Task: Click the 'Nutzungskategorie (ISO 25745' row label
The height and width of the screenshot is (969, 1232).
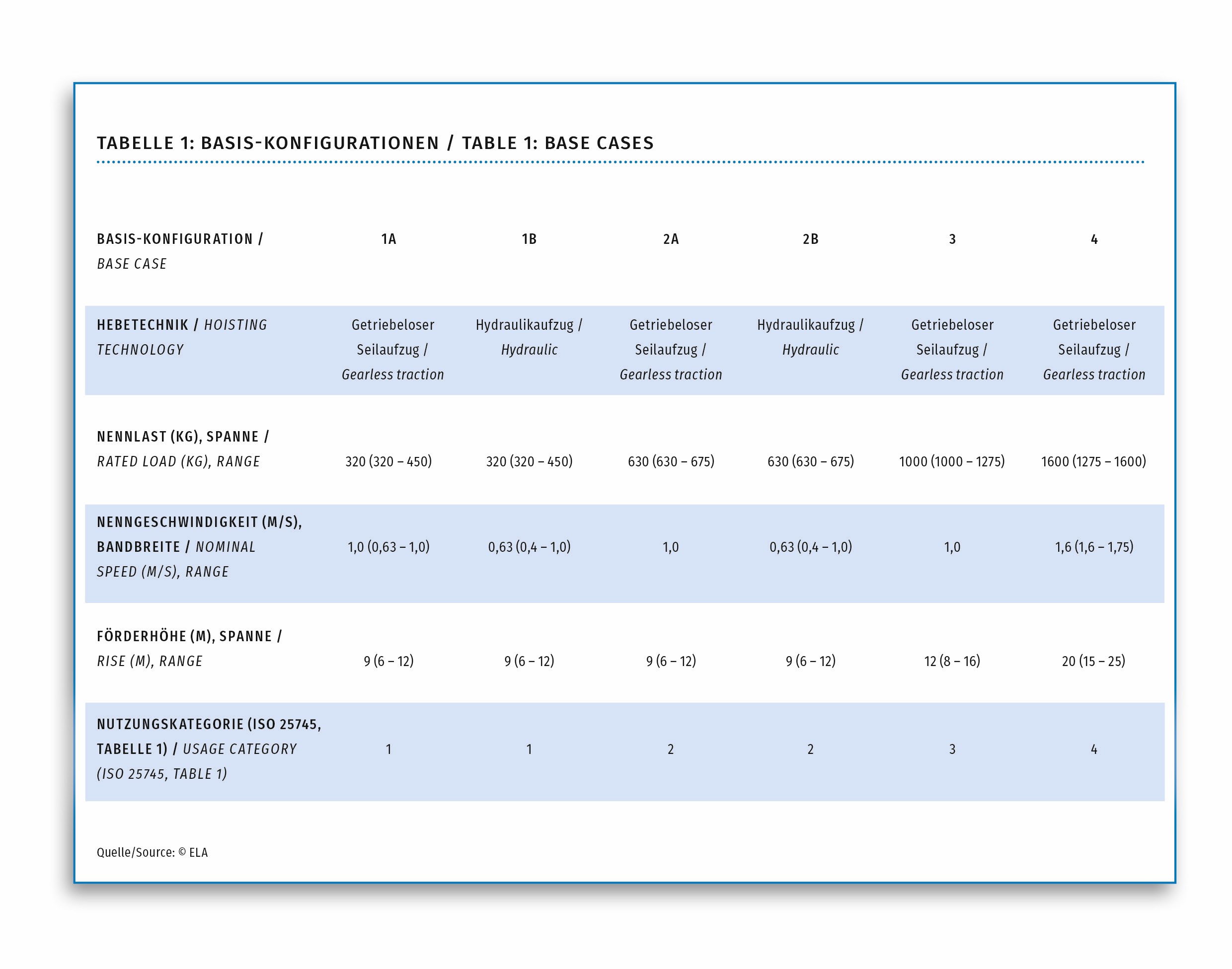Action: [208, 724]
